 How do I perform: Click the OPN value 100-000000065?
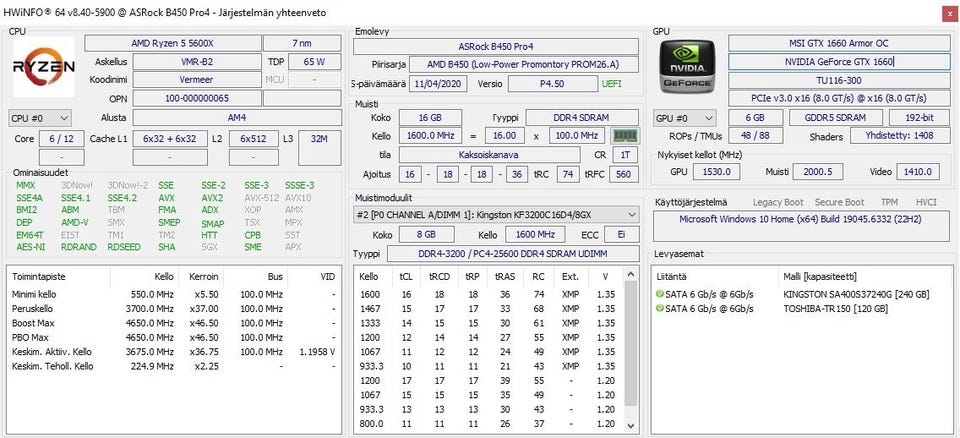point(197,98)
